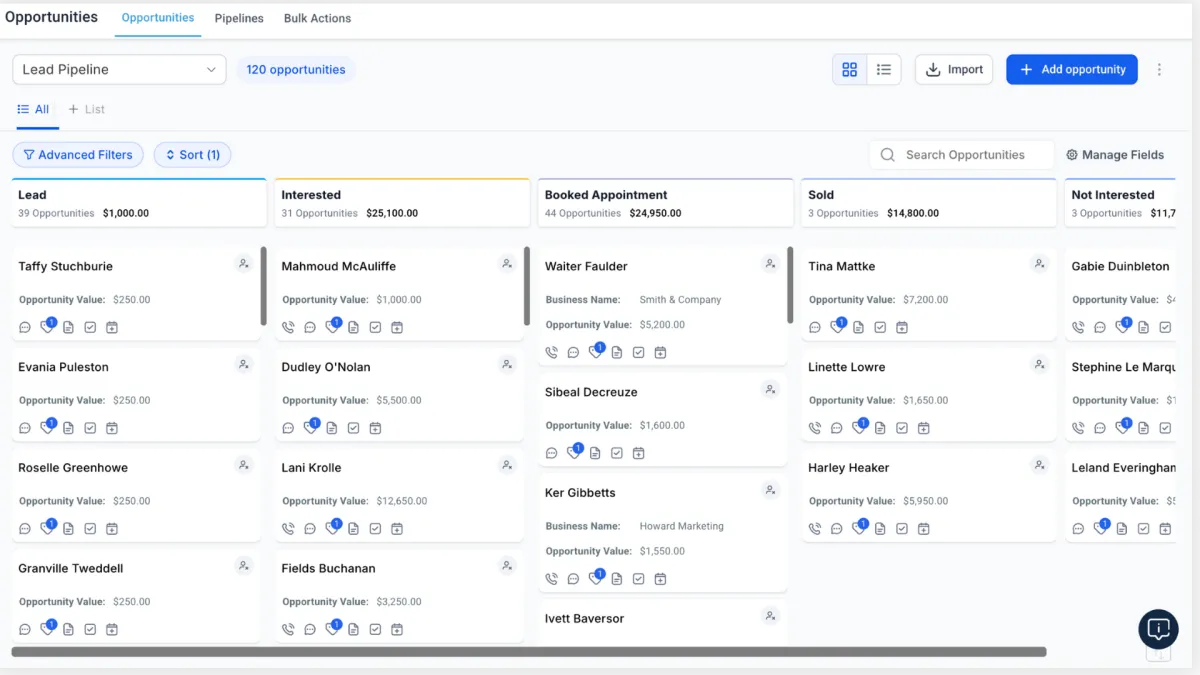Open the conversation icon on Taffy Stuchburie's card
The height and width of the screenshot is (675, 1200).
pyautogui.click(x=25, y=327)
